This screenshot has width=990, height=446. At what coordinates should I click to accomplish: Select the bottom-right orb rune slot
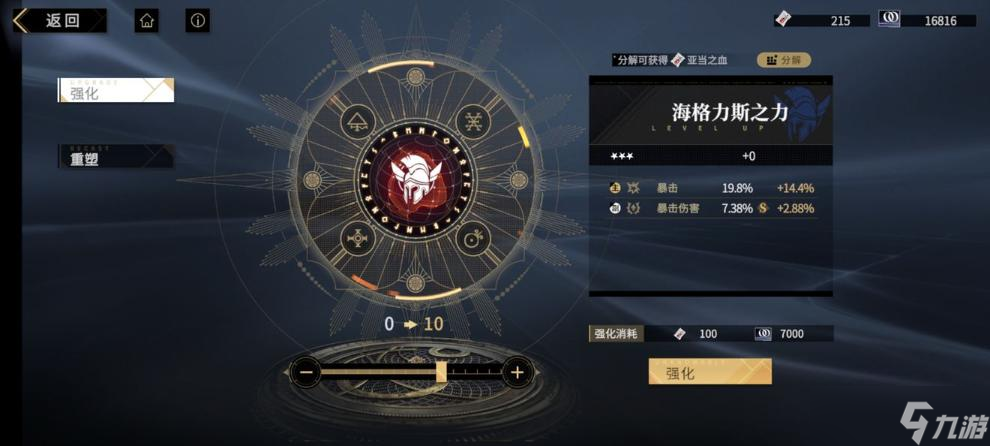[473, 239]
